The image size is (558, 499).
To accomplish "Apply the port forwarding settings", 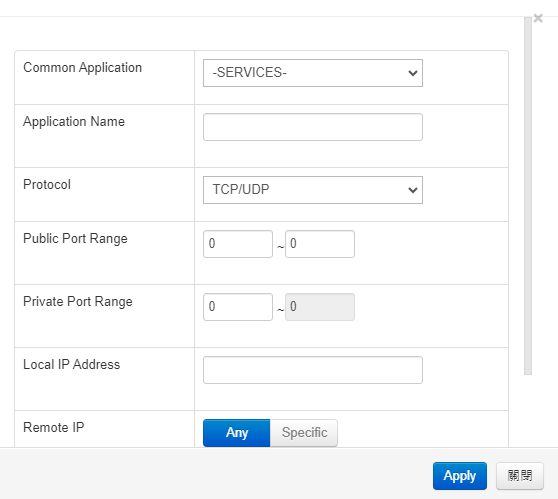I will click(459, 476).
